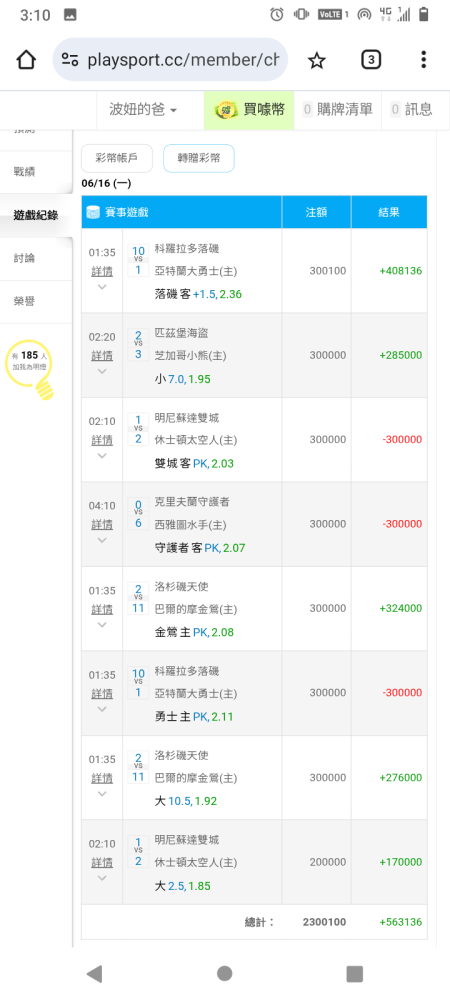Image resolution: width=450 pixels, height=1000 pixels.
Task: Open the tab switcher showing 3 tabs
Action: [371, 60]
